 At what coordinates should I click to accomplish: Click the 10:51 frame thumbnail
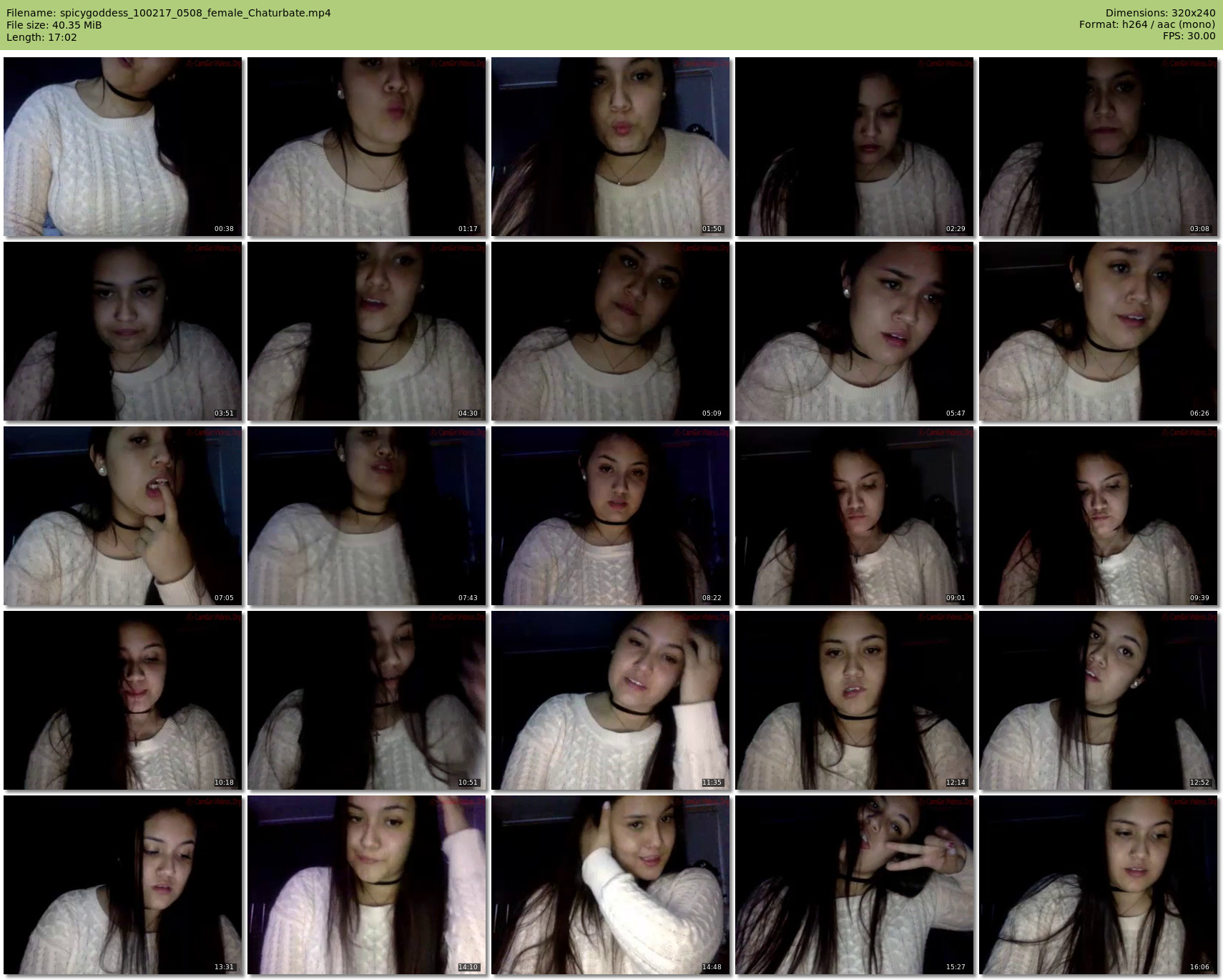[367, 700]
